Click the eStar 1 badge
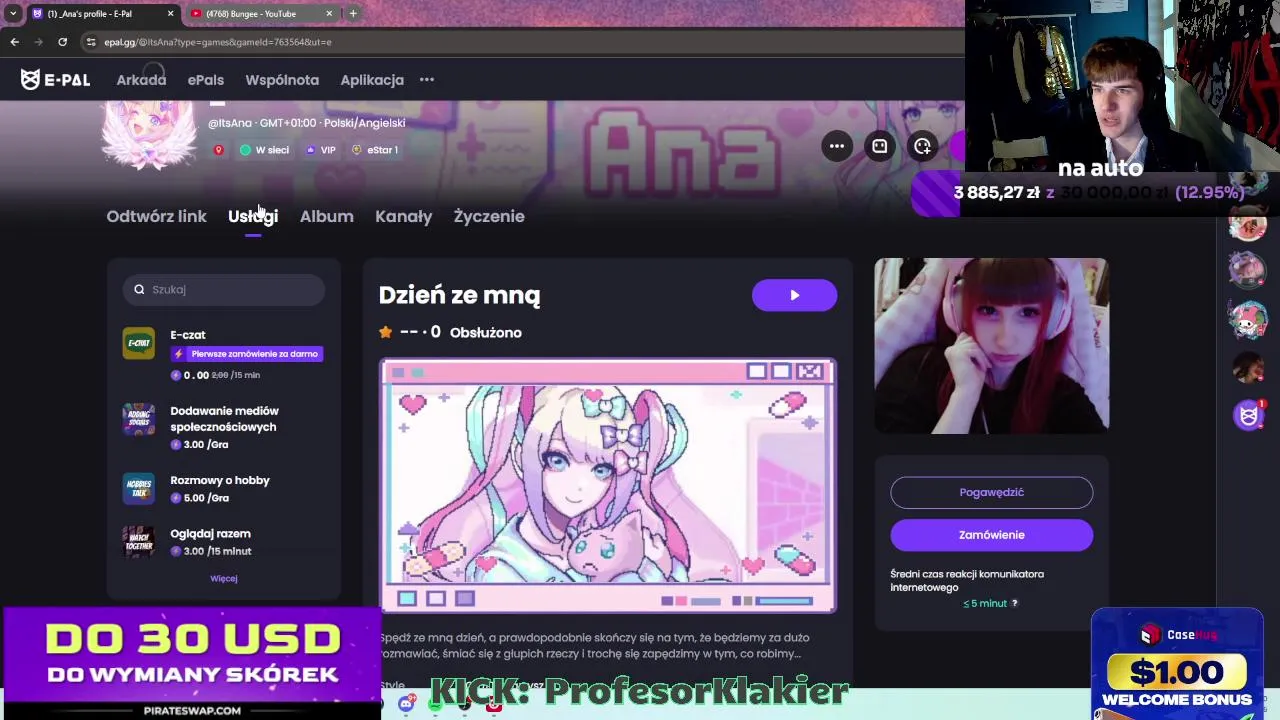 pos(375,150)
